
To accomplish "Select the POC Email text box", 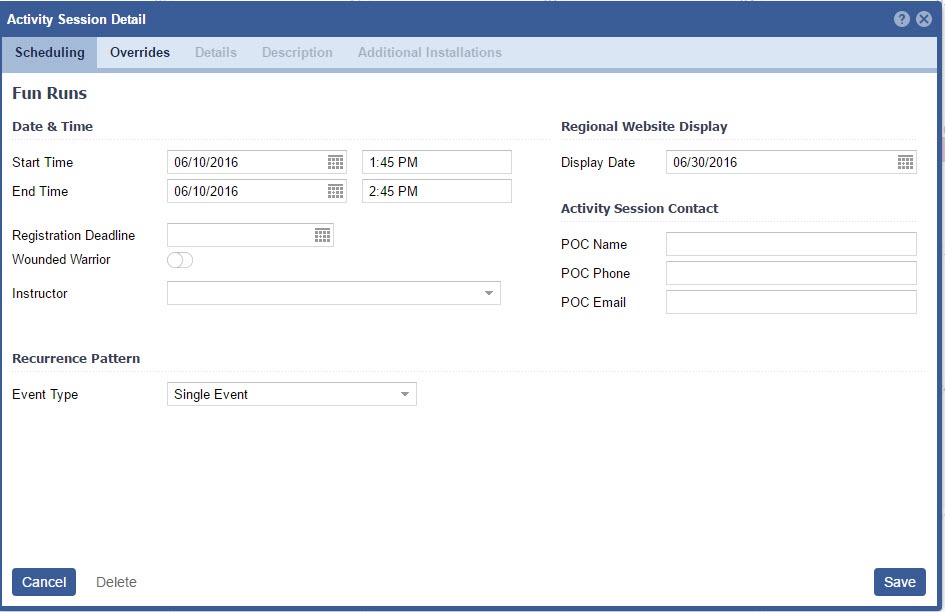I will 791,302.
